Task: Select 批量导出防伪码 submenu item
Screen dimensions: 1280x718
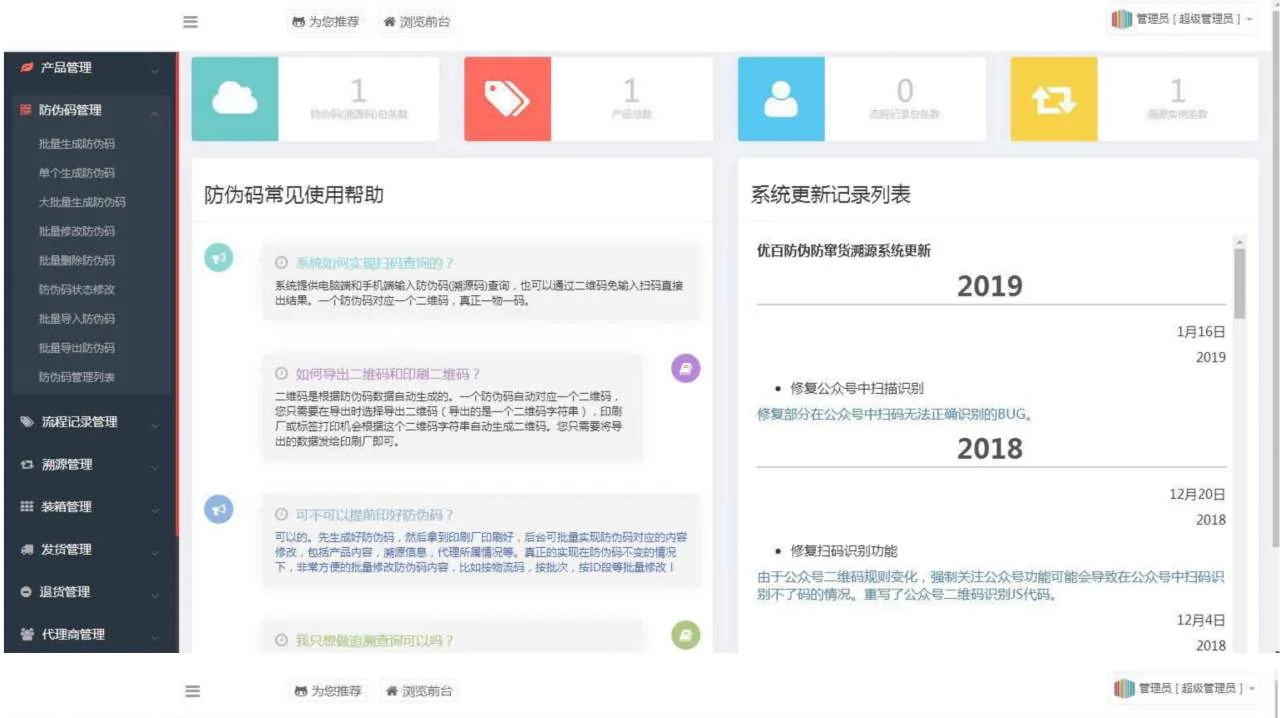Action: tap(77, 348)
